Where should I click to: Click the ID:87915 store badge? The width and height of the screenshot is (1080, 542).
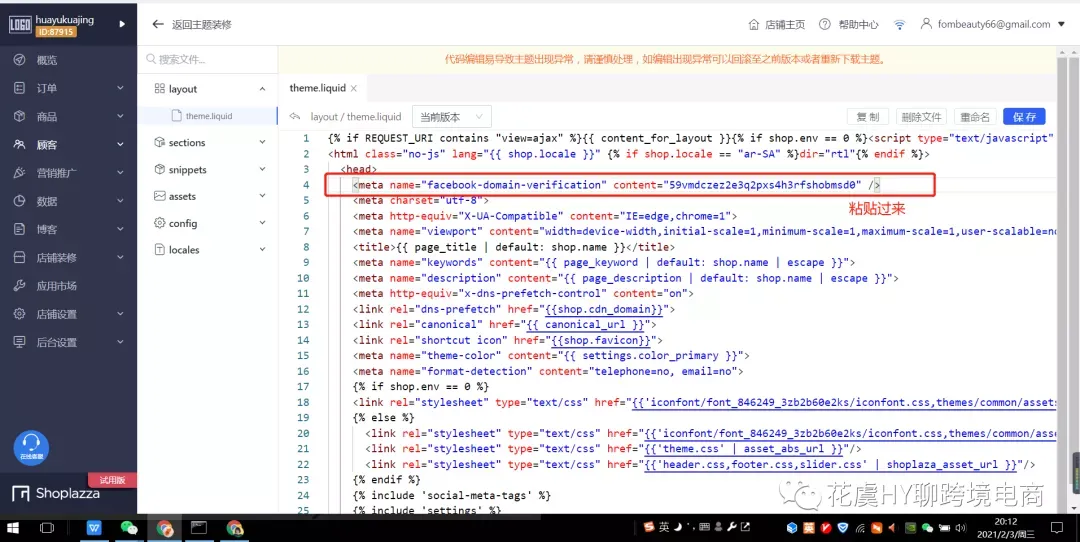coord(56,32)
